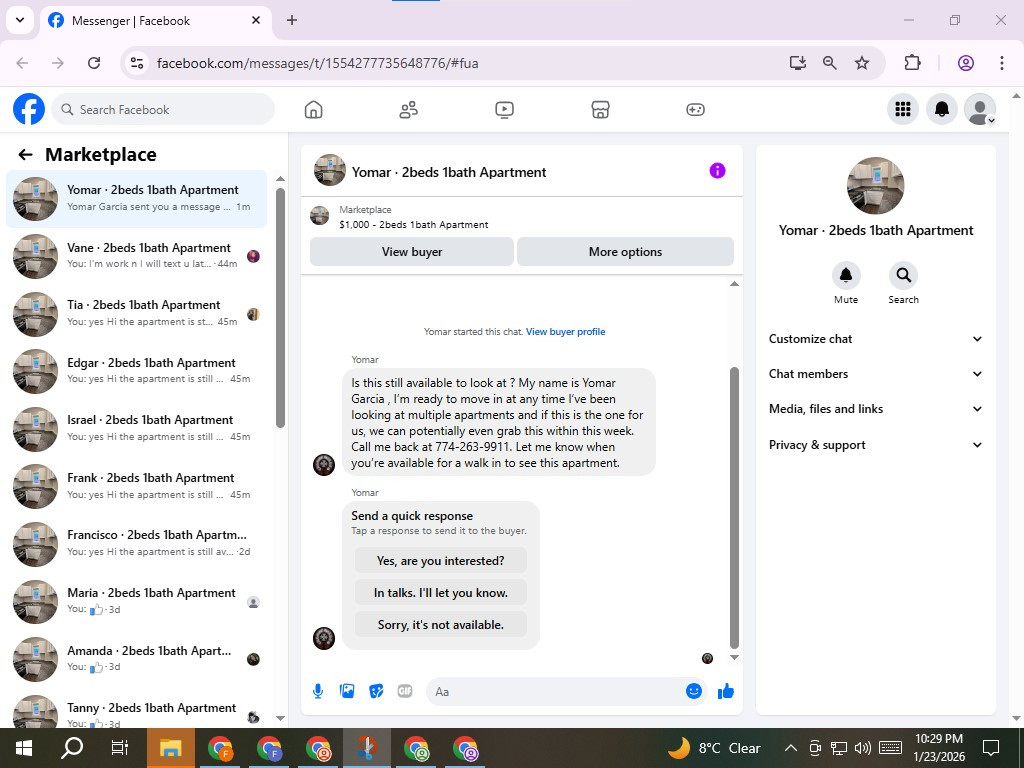Open the browser zoom magnifier icon
Viewport: 1024px width, 768px height.
(x=829, y=63)
